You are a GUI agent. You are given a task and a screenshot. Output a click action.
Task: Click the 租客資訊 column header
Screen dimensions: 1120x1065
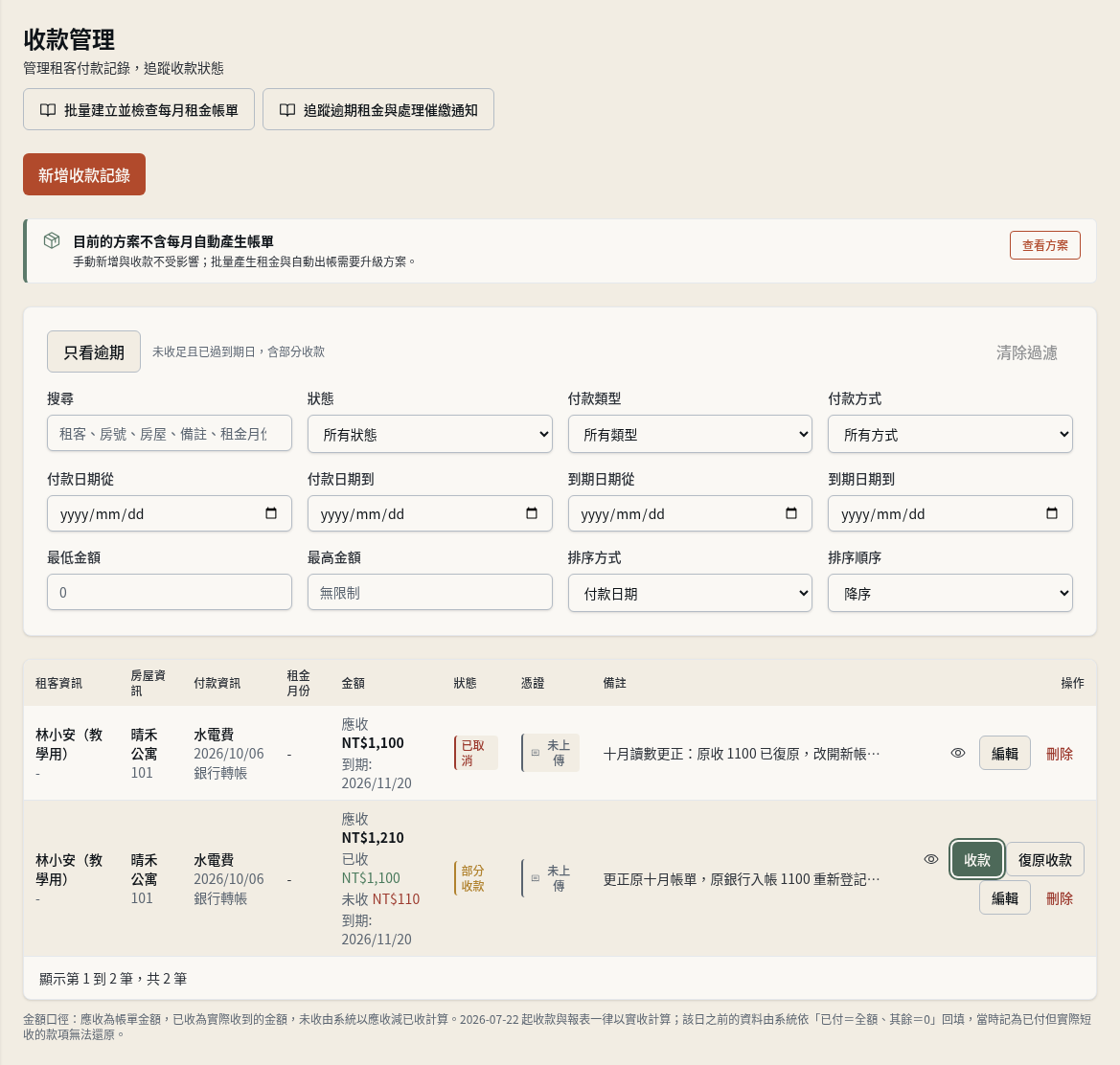pyautogui.click(x=58, y=683)
